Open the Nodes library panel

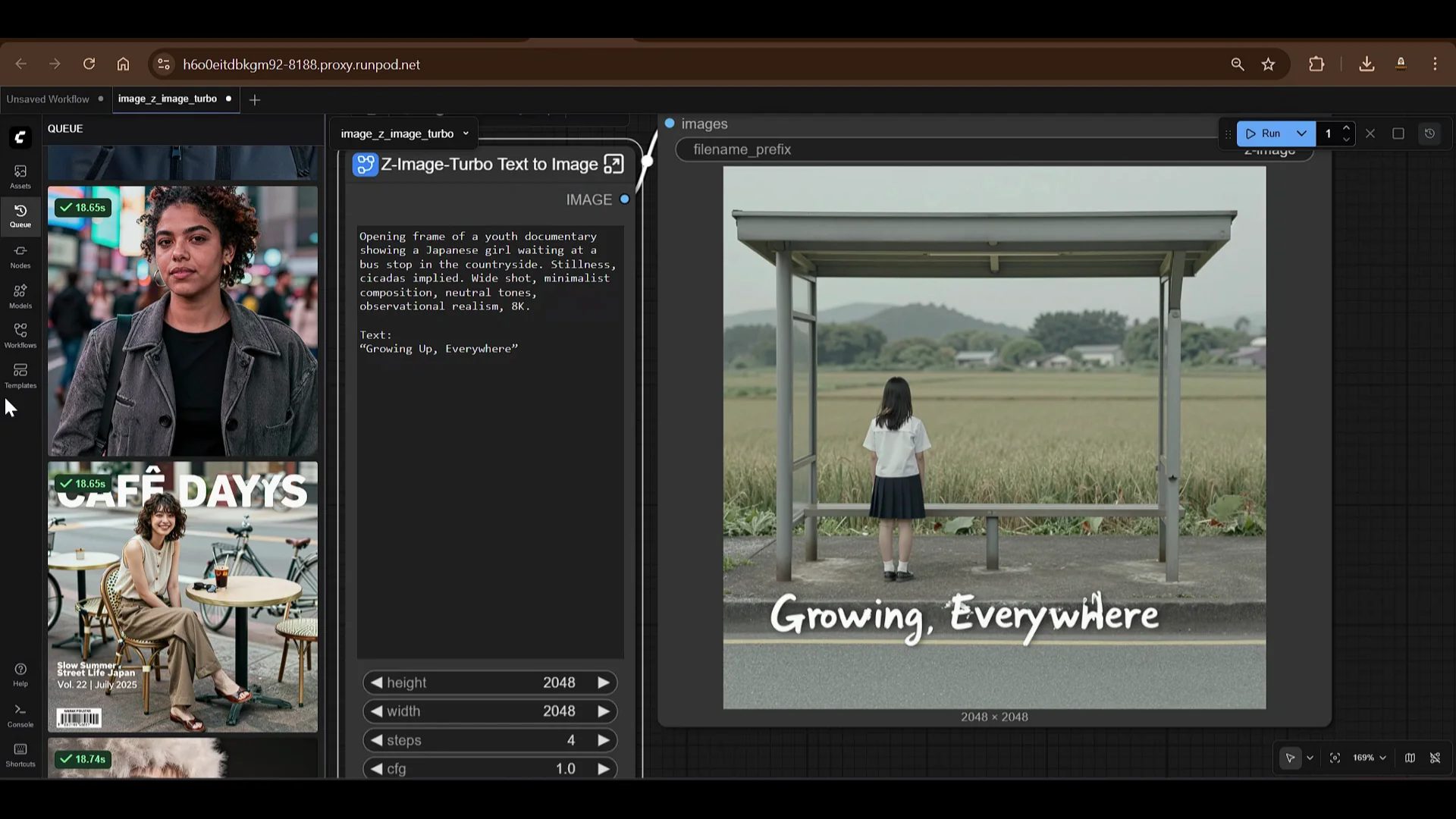pyautogui.click(x=20, y=255)
